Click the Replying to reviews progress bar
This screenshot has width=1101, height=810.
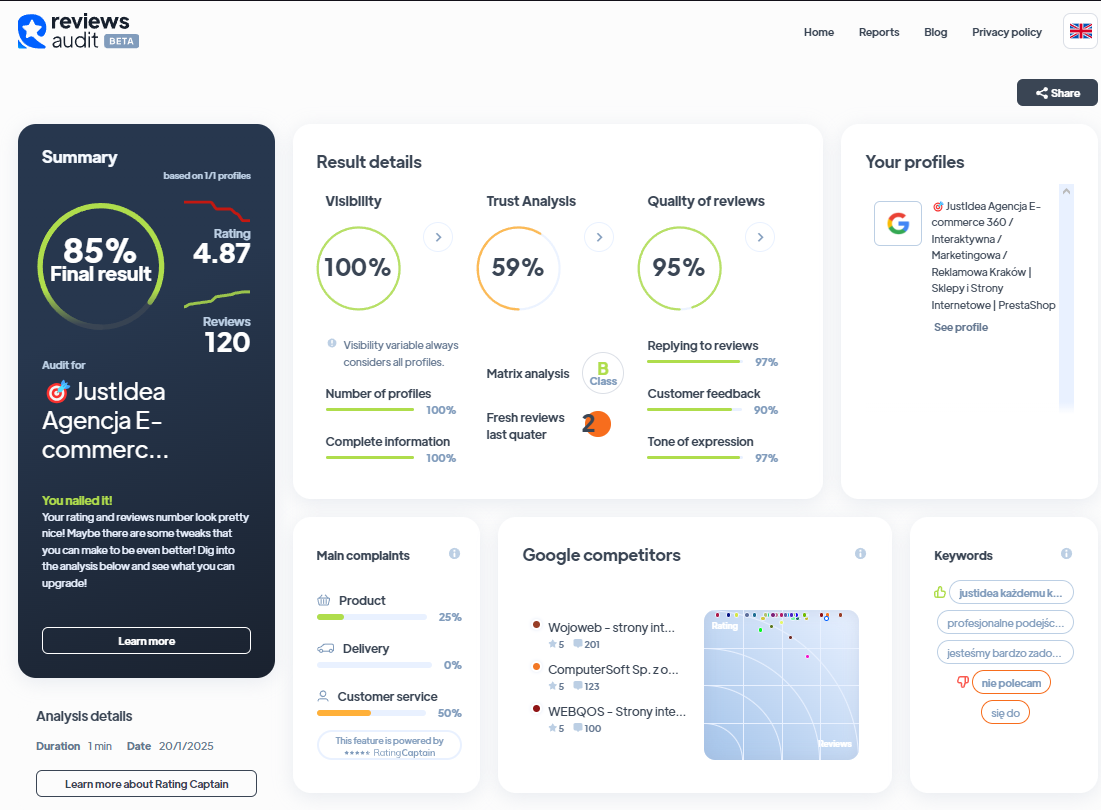pos(694,361)
